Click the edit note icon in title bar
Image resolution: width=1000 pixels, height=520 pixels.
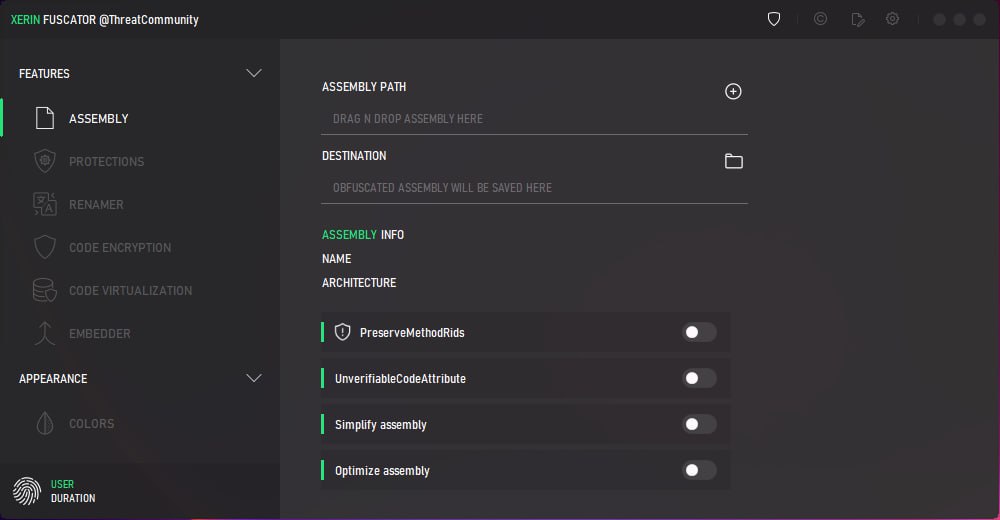coord(857,19)
